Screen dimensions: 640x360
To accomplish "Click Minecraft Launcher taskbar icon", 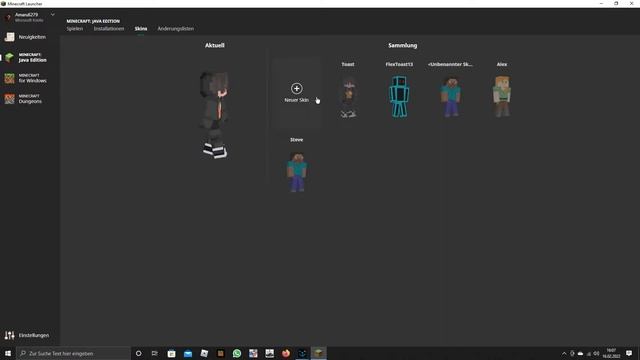I will coord(318,353).
